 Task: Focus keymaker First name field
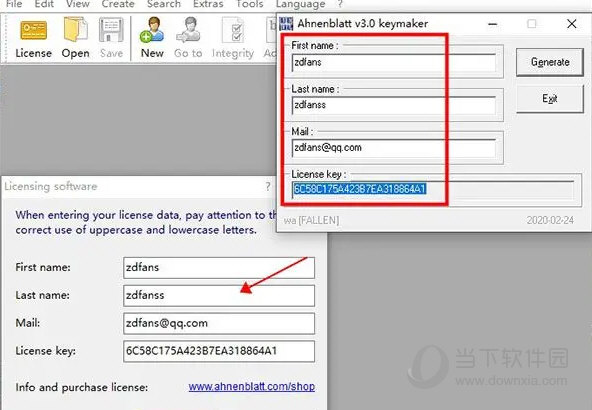(x=394, y=62)
